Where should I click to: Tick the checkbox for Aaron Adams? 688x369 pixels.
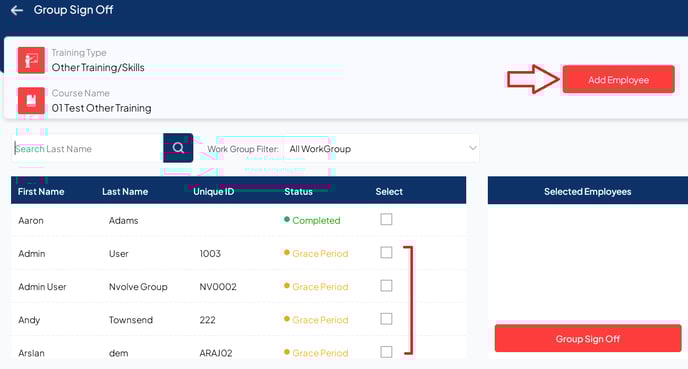[386, 219]
